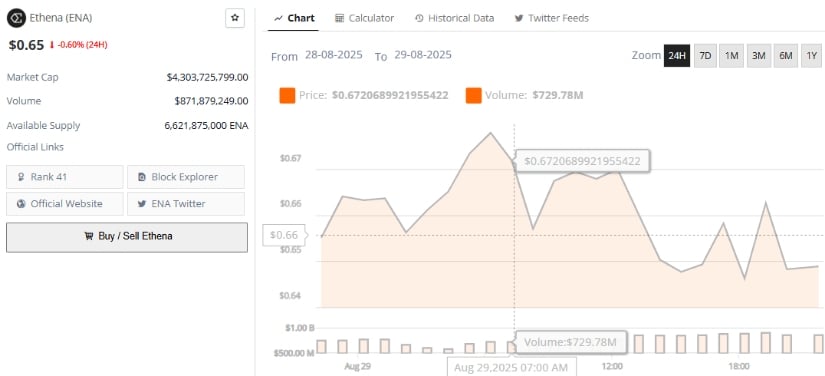Select the 24H zoom range
This screenshot has width=825, height=376.
click(x=677, y=56)
